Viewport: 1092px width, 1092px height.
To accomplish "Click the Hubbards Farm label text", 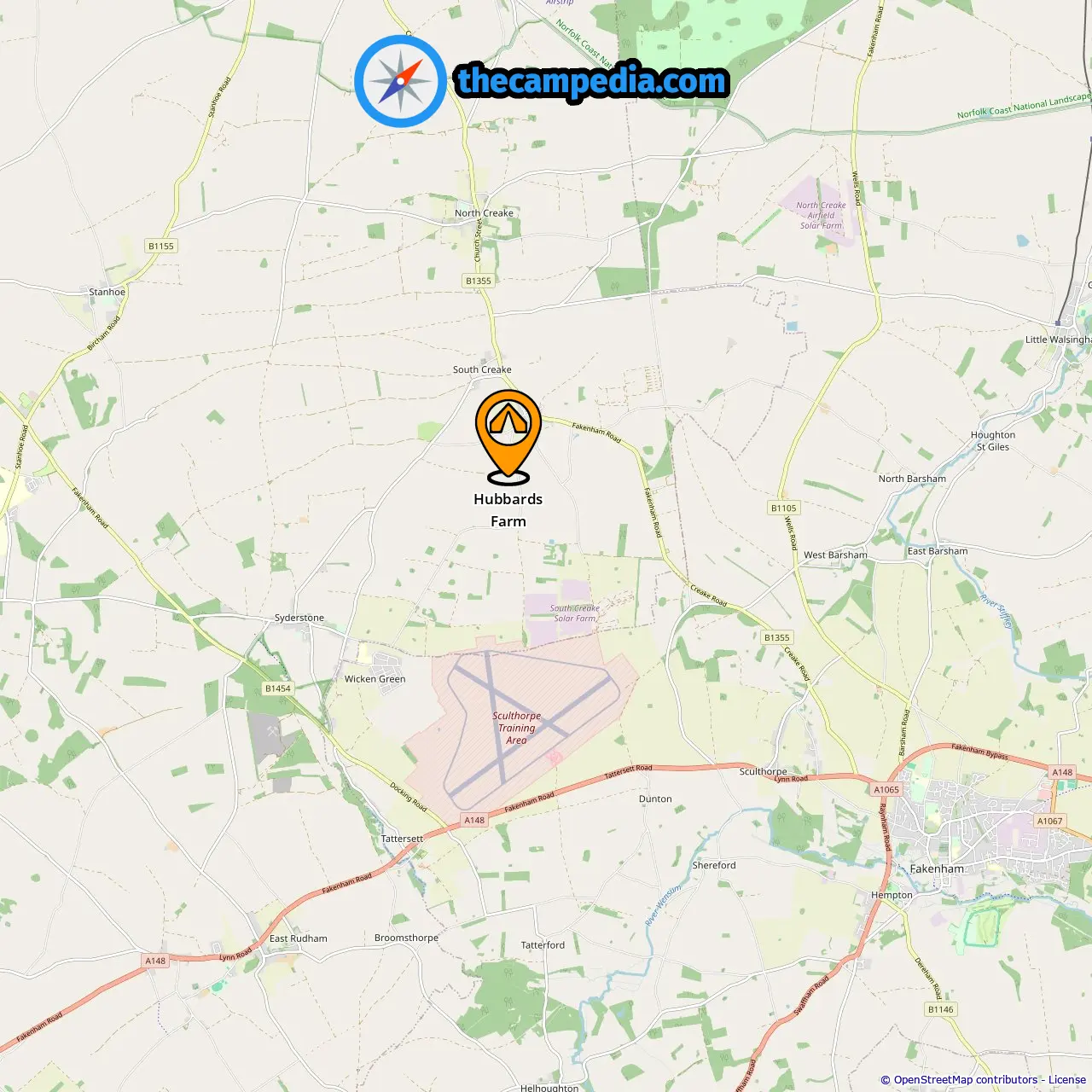I will click(x=508, y=510).
